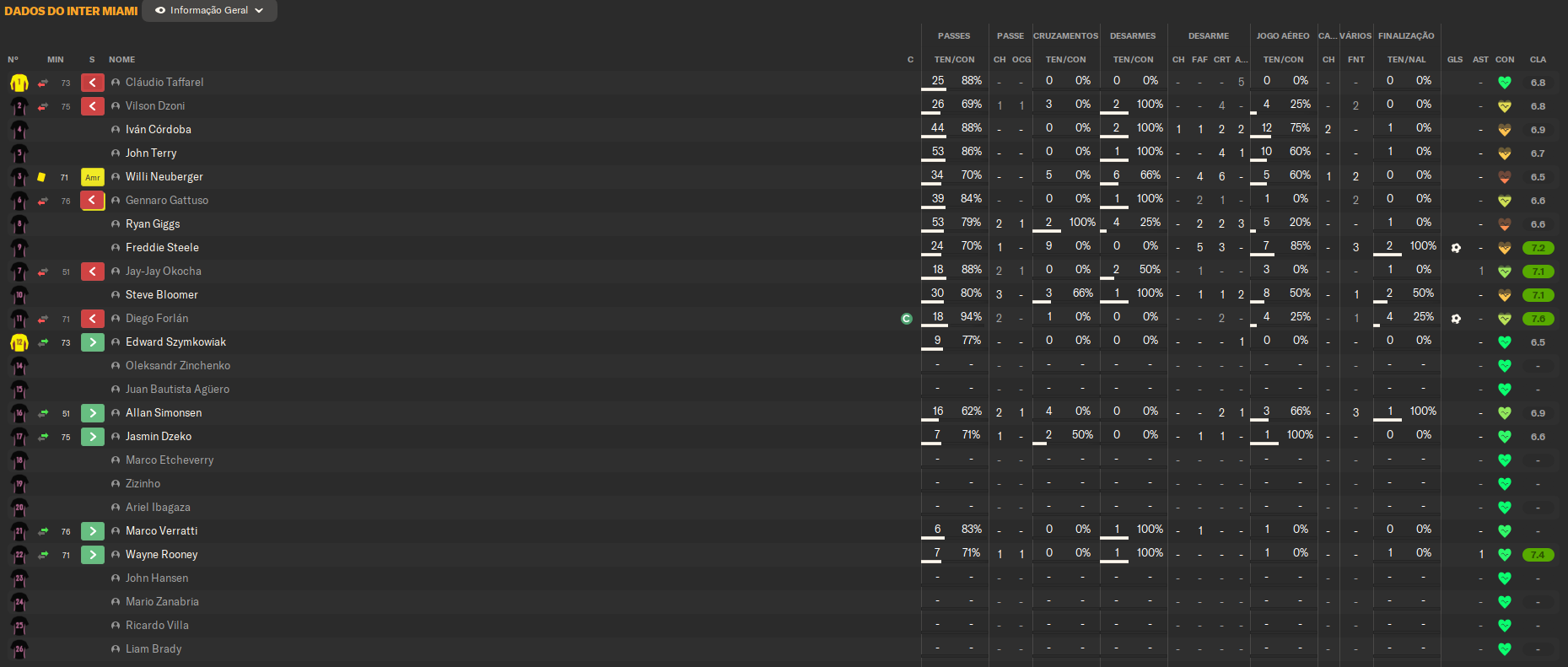Click the swap arrows icon on Wayne Rooney row
1568x667 pixels.
(43, 555)
